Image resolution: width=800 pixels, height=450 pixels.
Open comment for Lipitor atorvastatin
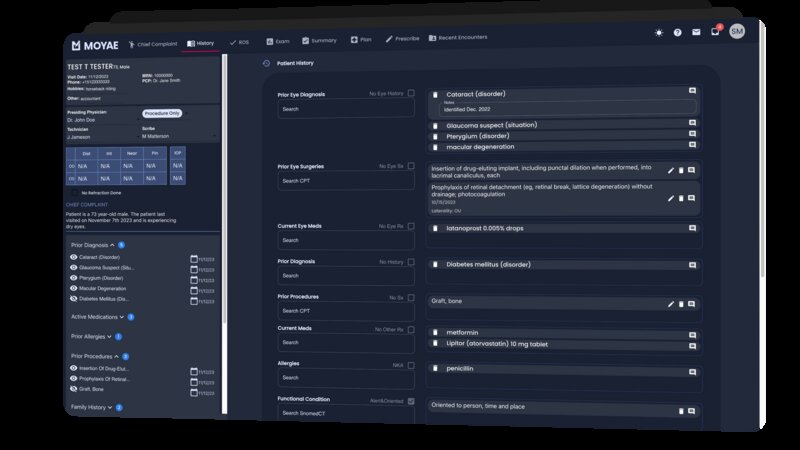692,346
